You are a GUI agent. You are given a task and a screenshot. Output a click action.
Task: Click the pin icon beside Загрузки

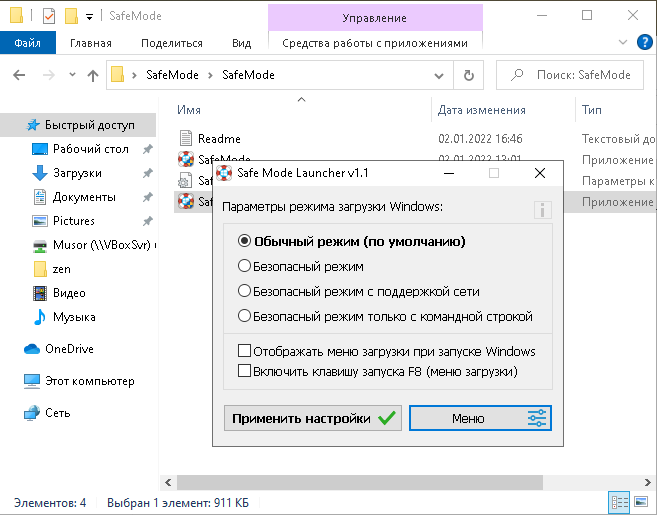tap(147, 173)
